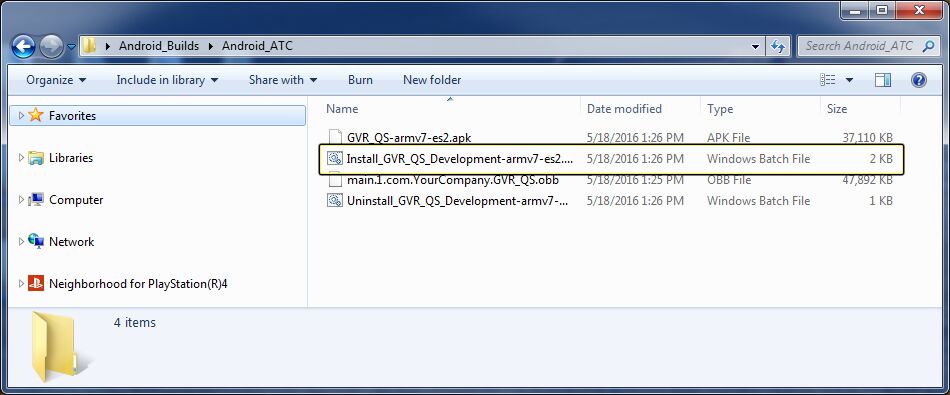The image size is (950, 395).
Task: Toggle the preview pane icon
Action: pyautogui.click(x=883, y=80)
